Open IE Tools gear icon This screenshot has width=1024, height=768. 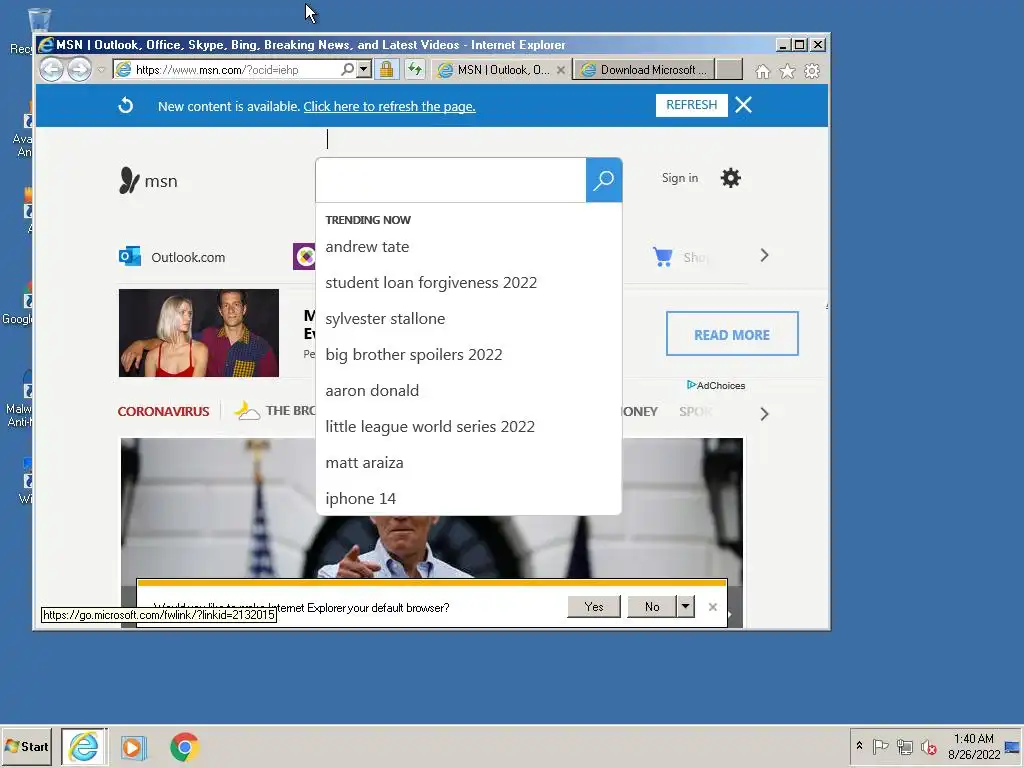click(x=812, y=71)
